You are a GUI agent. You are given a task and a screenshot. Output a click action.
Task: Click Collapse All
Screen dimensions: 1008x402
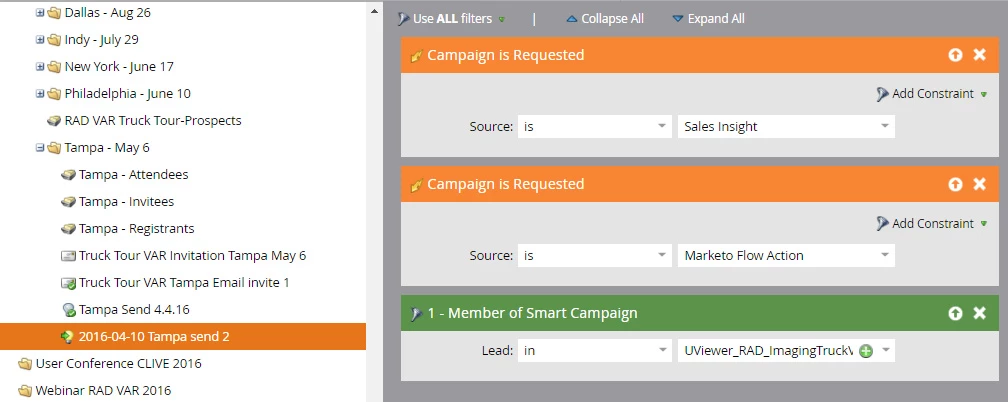(606, 19)
